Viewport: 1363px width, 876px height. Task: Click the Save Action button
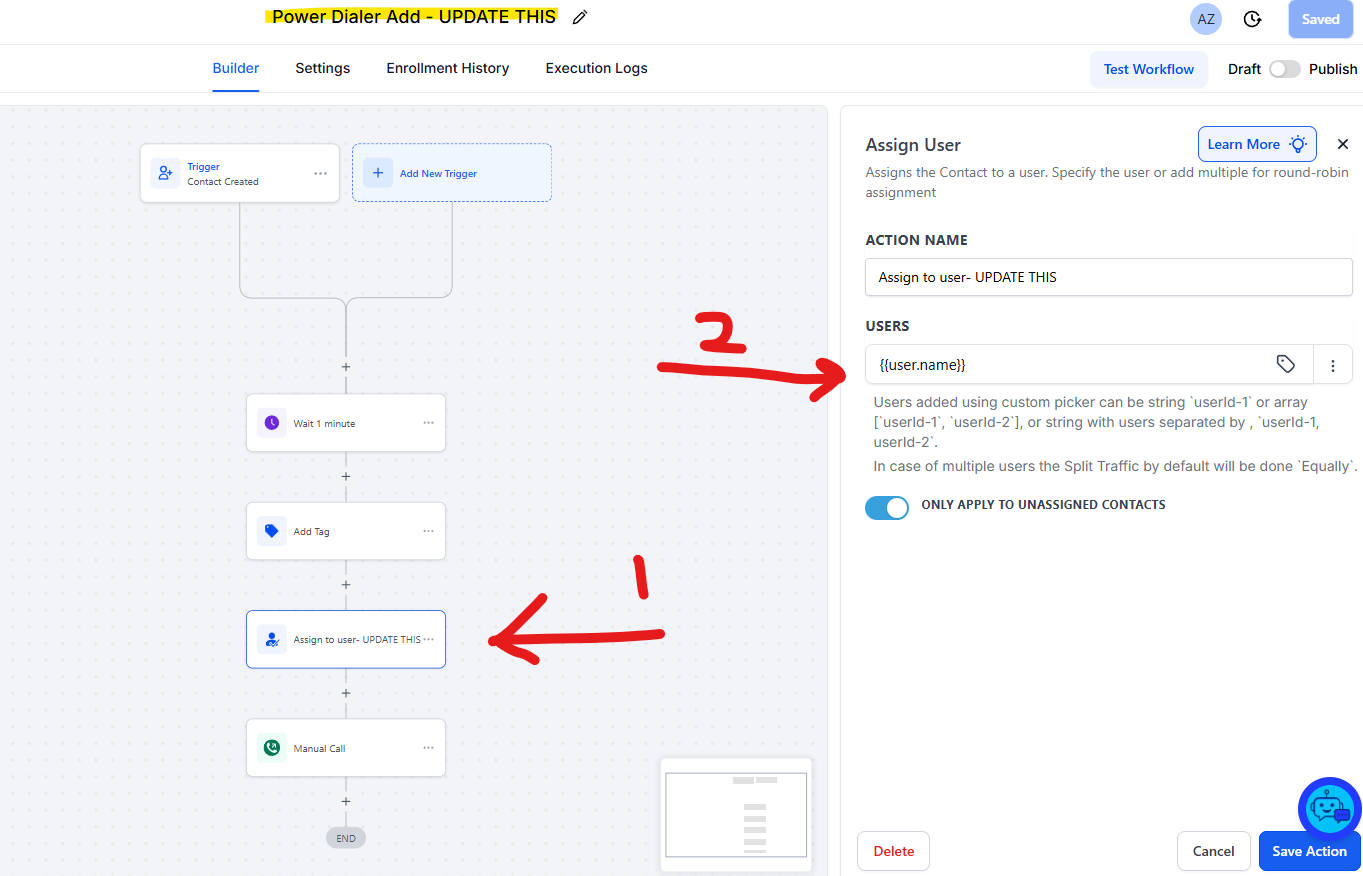pos(1309,851)
